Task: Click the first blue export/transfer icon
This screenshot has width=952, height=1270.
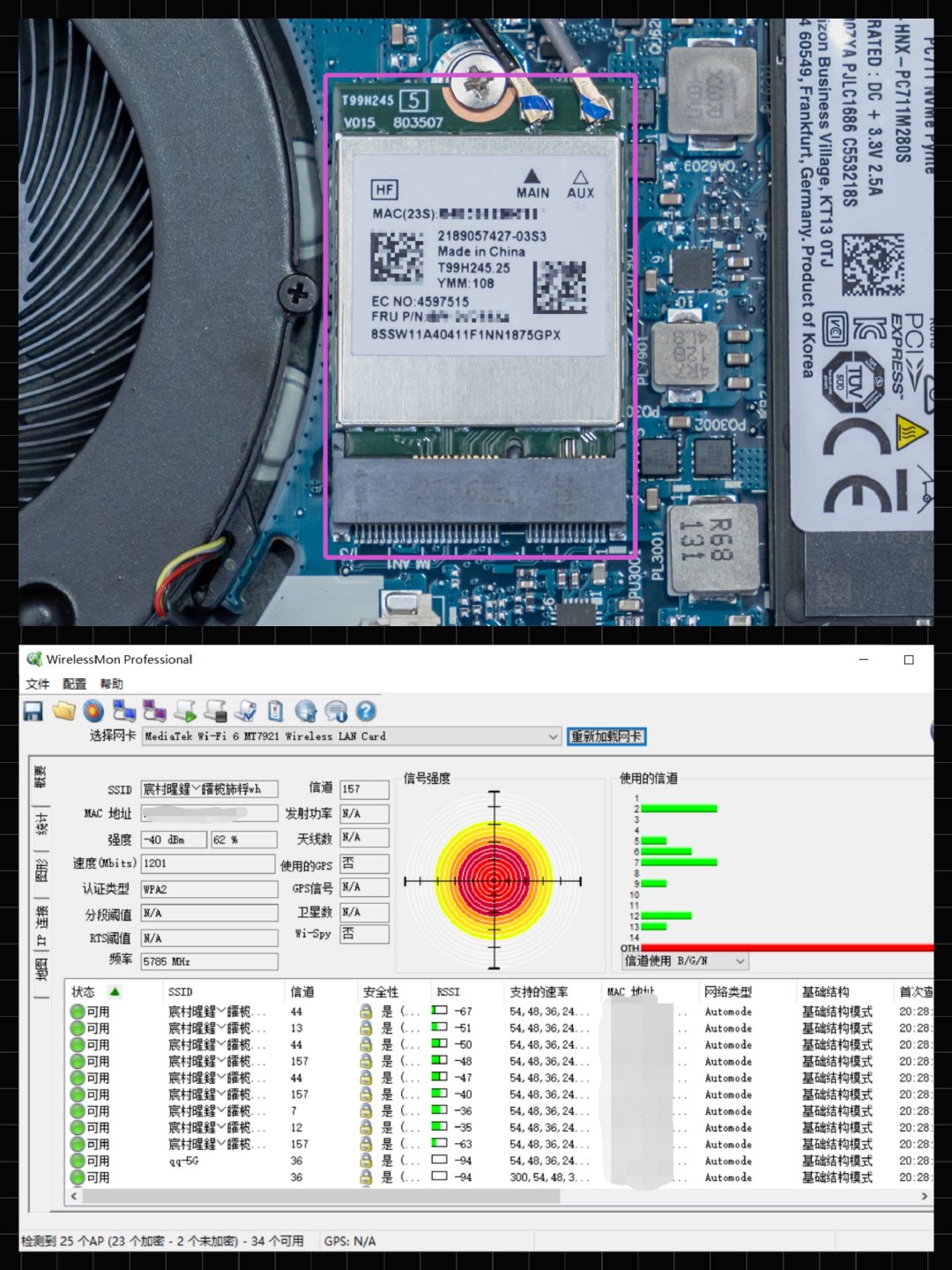Action: coord(122,712)
